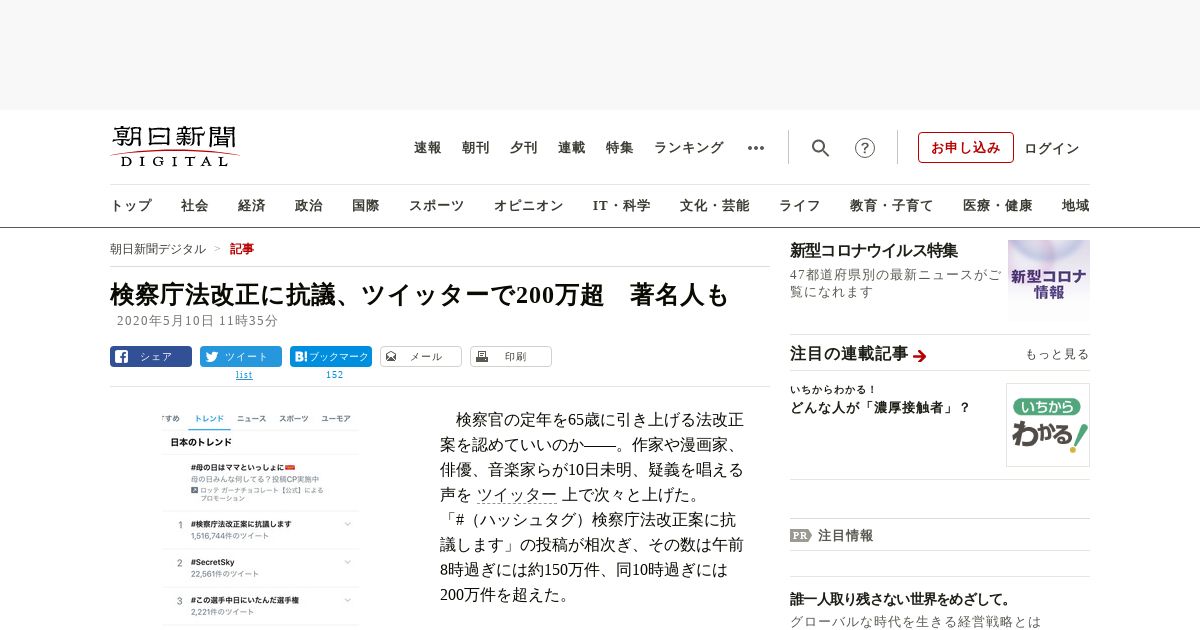Open the tweet 'list' count link
The height and width of the screenshot is (630, 1200).
click(x=244, y=375)
